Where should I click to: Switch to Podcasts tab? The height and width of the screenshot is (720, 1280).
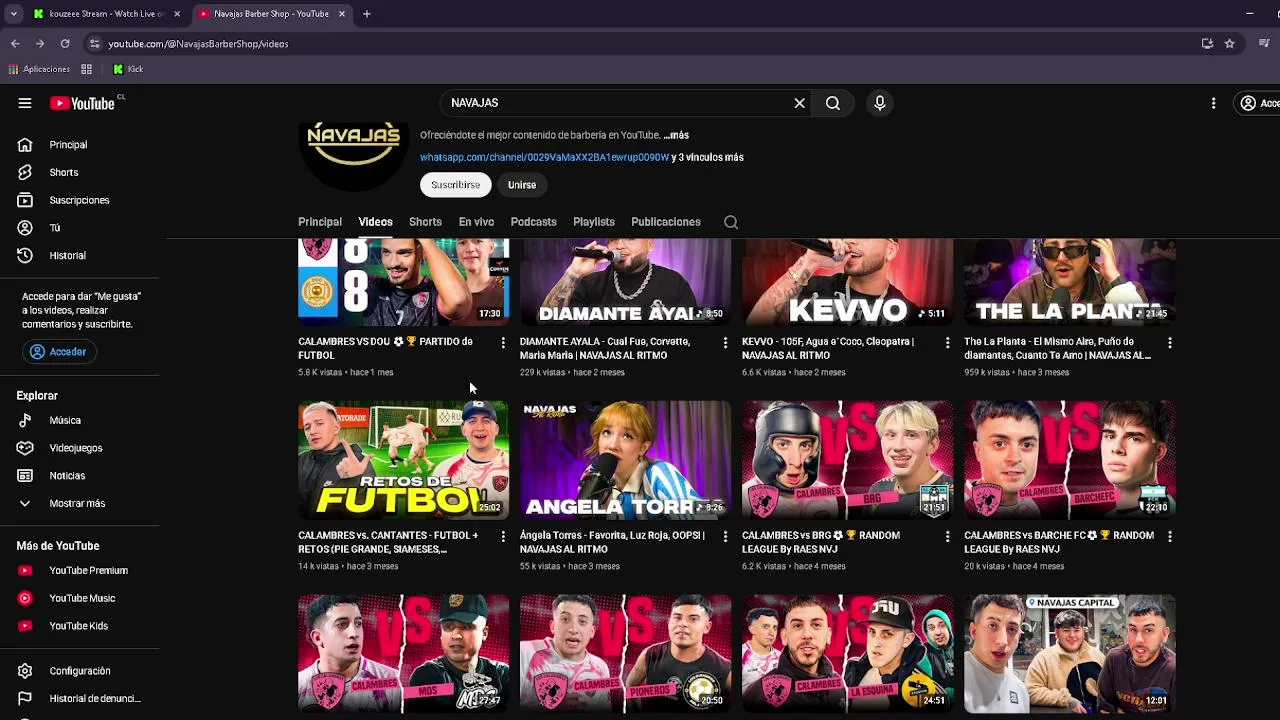(533, 222)
